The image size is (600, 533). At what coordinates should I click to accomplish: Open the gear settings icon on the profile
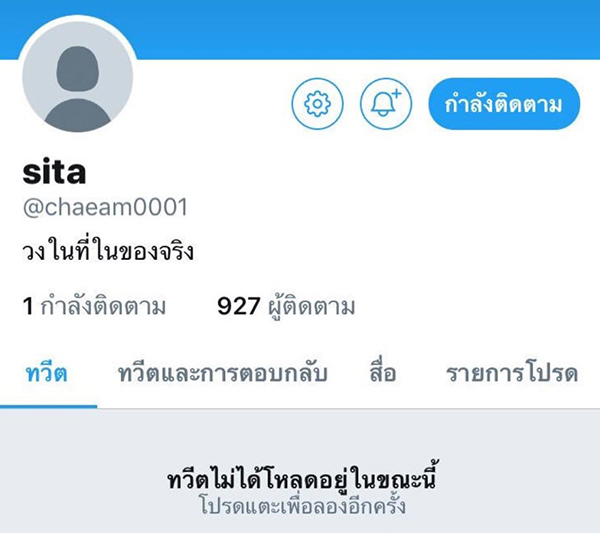(317, 104)
